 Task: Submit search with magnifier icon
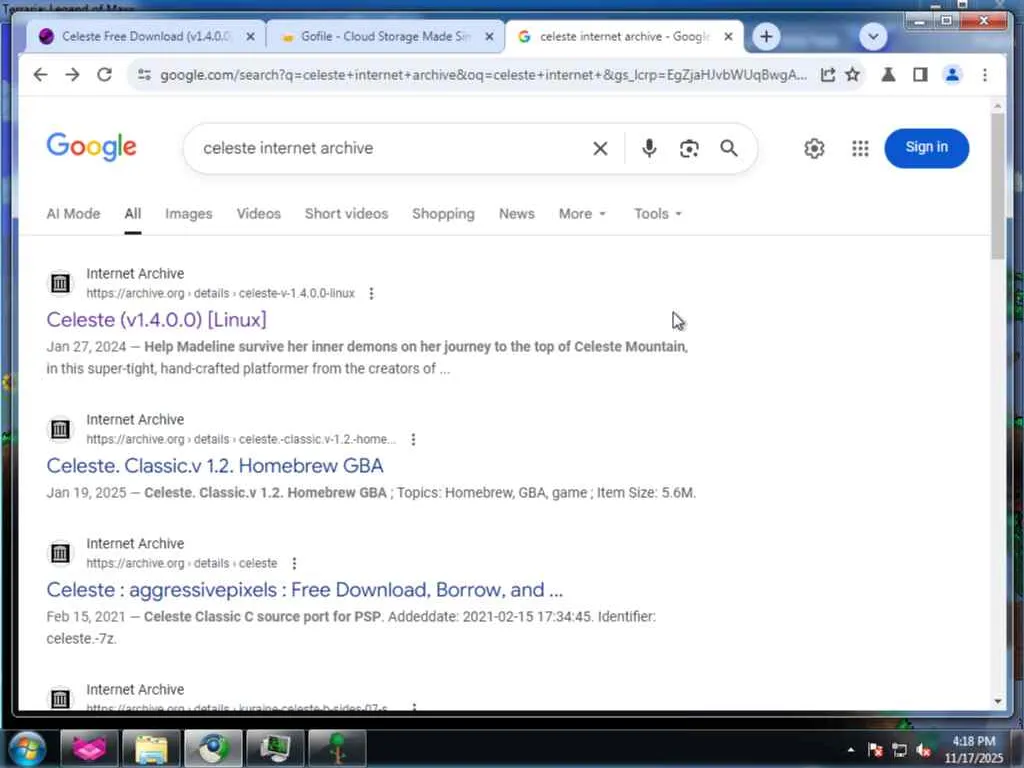click(x=729, y=148)
